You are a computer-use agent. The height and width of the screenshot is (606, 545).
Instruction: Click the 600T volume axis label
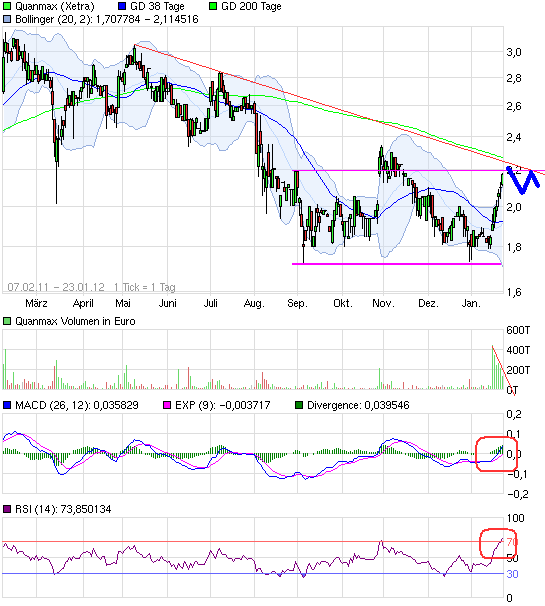point(518,330)
